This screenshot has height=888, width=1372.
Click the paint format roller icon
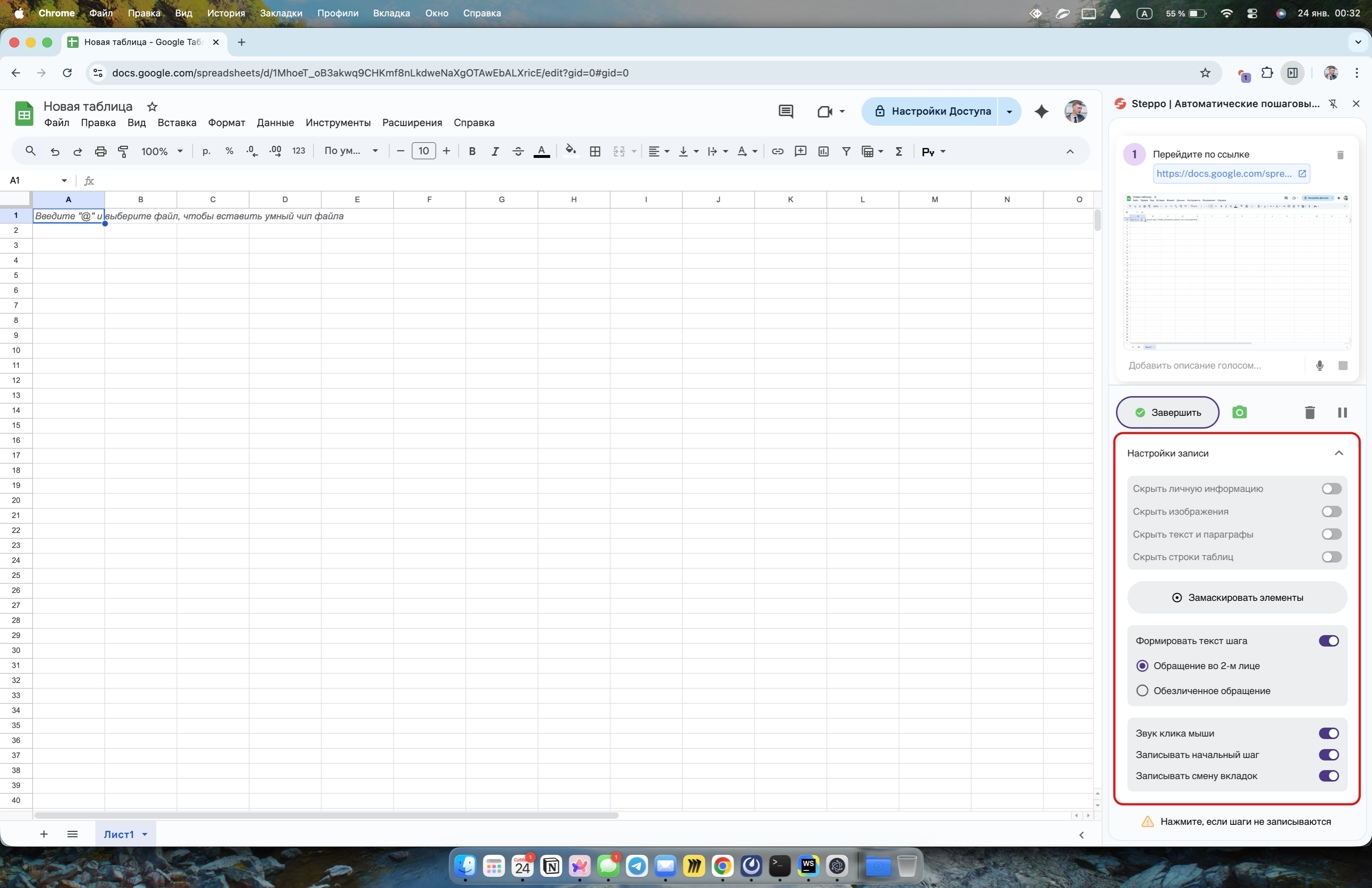tap(123, 151)
